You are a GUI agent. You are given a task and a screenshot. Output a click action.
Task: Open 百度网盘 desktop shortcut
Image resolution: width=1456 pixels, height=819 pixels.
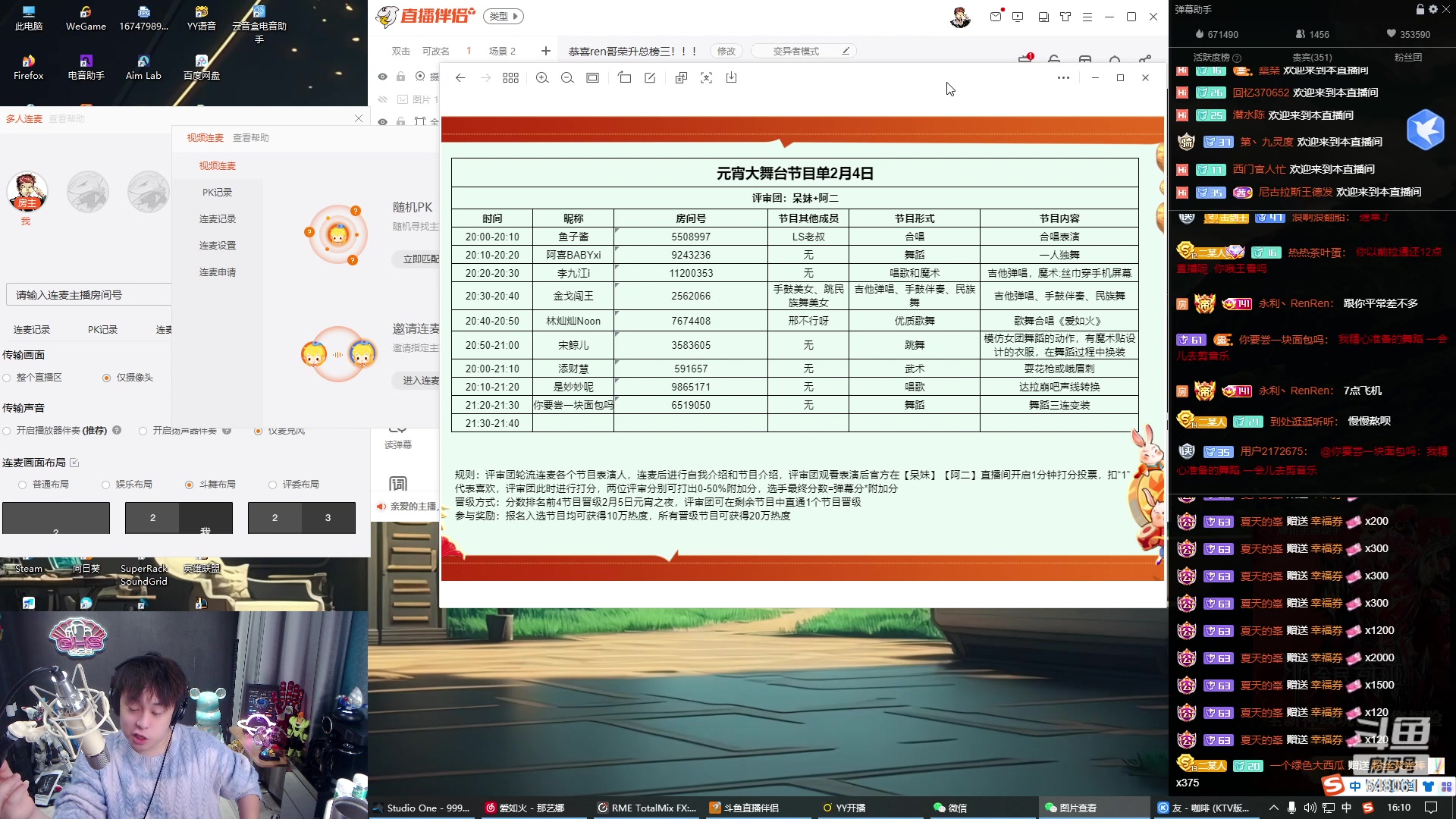(x=201, y=67)
